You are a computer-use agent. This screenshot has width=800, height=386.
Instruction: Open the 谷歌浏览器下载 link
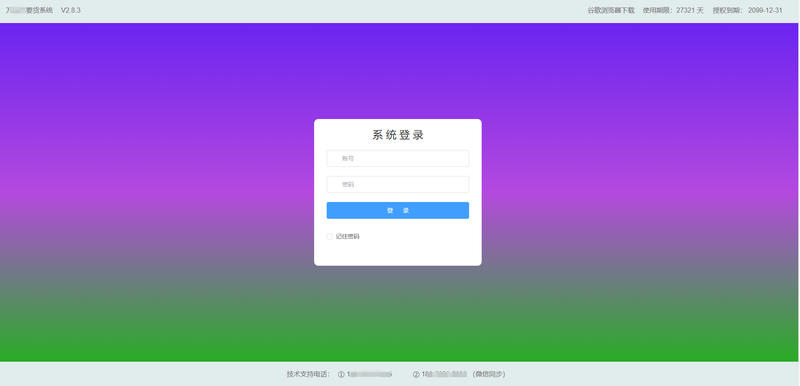point(611,10)
